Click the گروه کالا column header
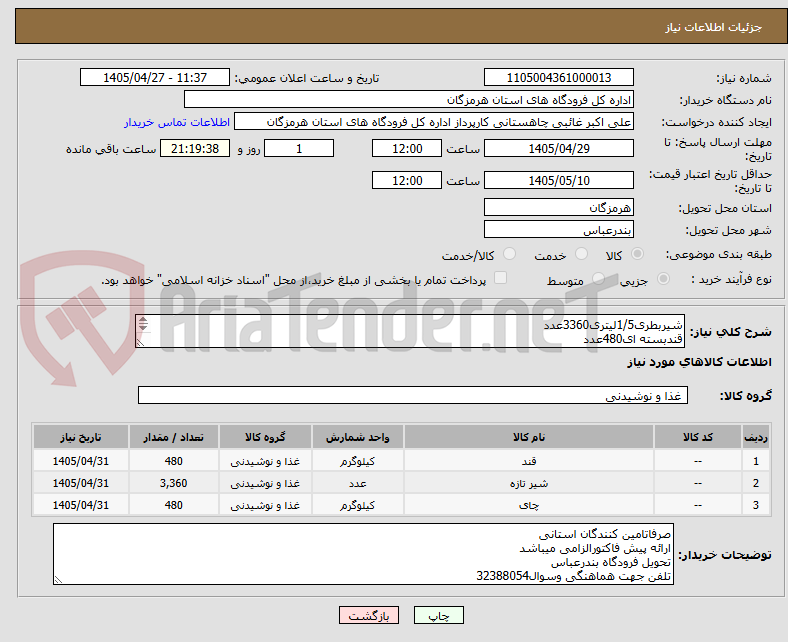Viewport: 788px width, 642px height. click(x=265, y=437)
